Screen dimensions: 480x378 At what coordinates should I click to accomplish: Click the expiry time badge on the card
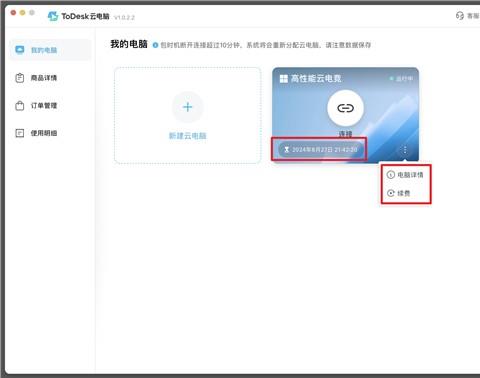click(320, 150)
